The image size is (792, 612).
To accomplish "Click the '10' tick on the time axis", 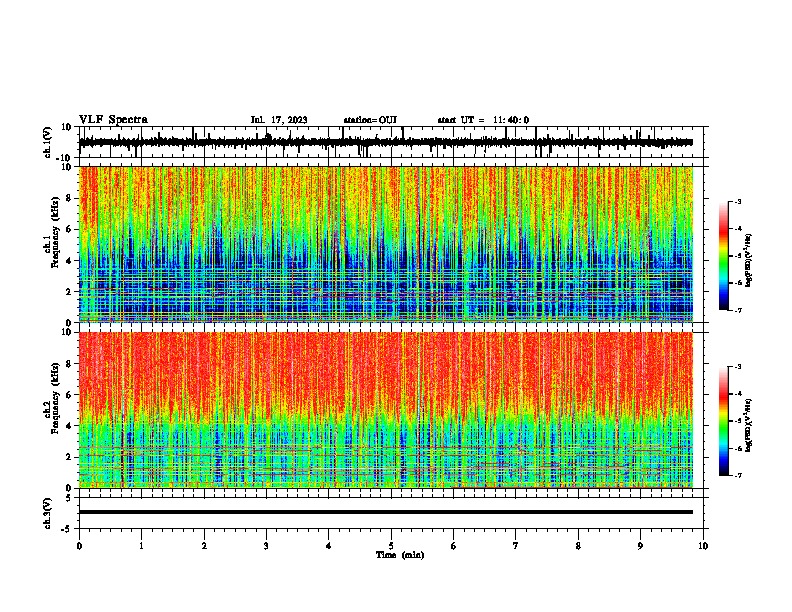I will 703,546.
